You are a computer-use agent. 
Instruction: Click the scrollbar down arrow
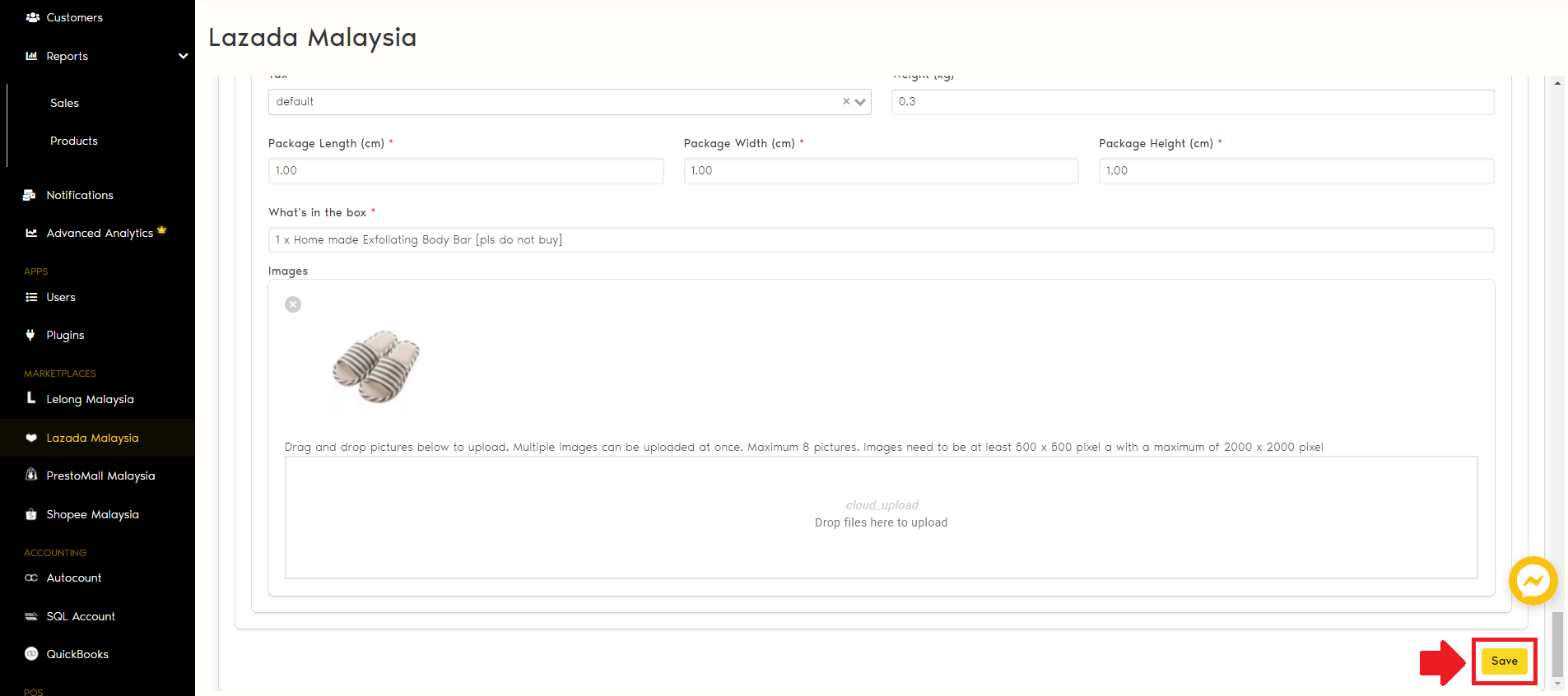pyautogui.click(x=1557, y=684)
